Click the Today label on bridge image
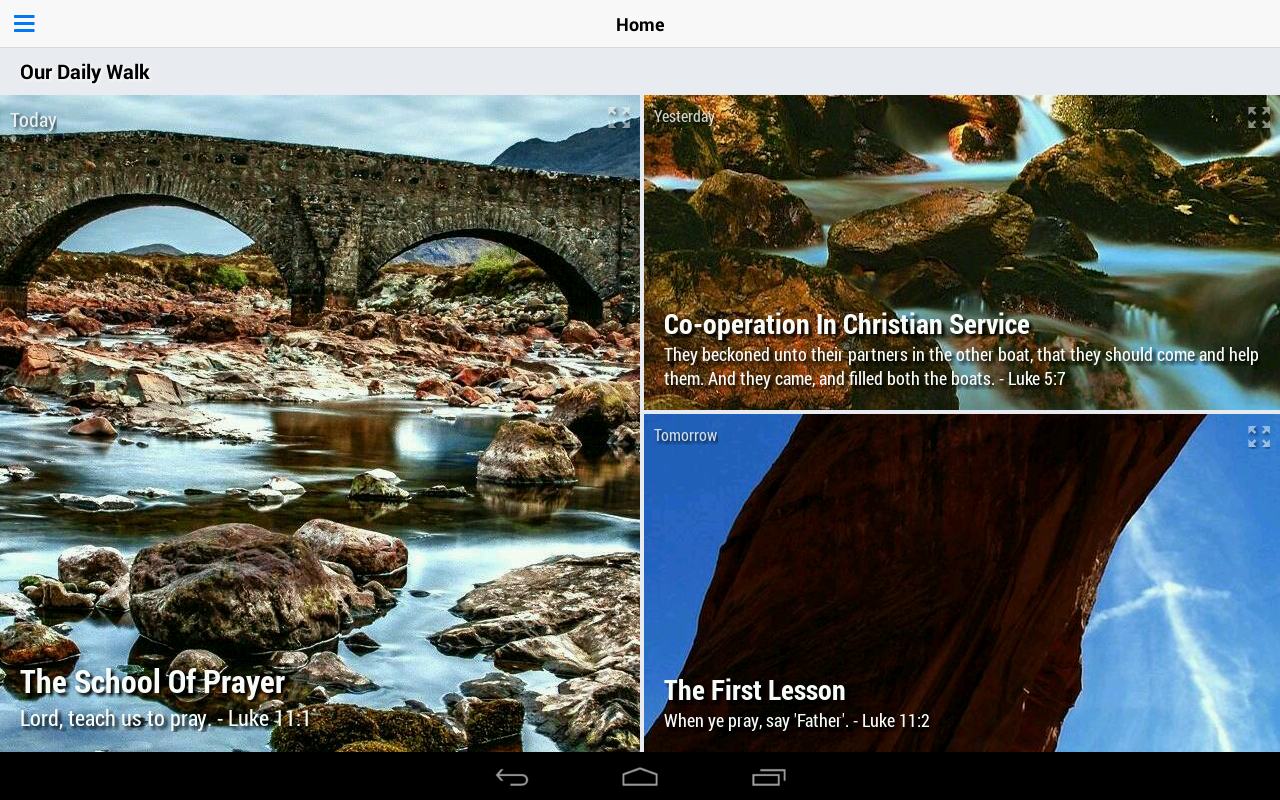The image size is (1280, 800). coord(33,120)
